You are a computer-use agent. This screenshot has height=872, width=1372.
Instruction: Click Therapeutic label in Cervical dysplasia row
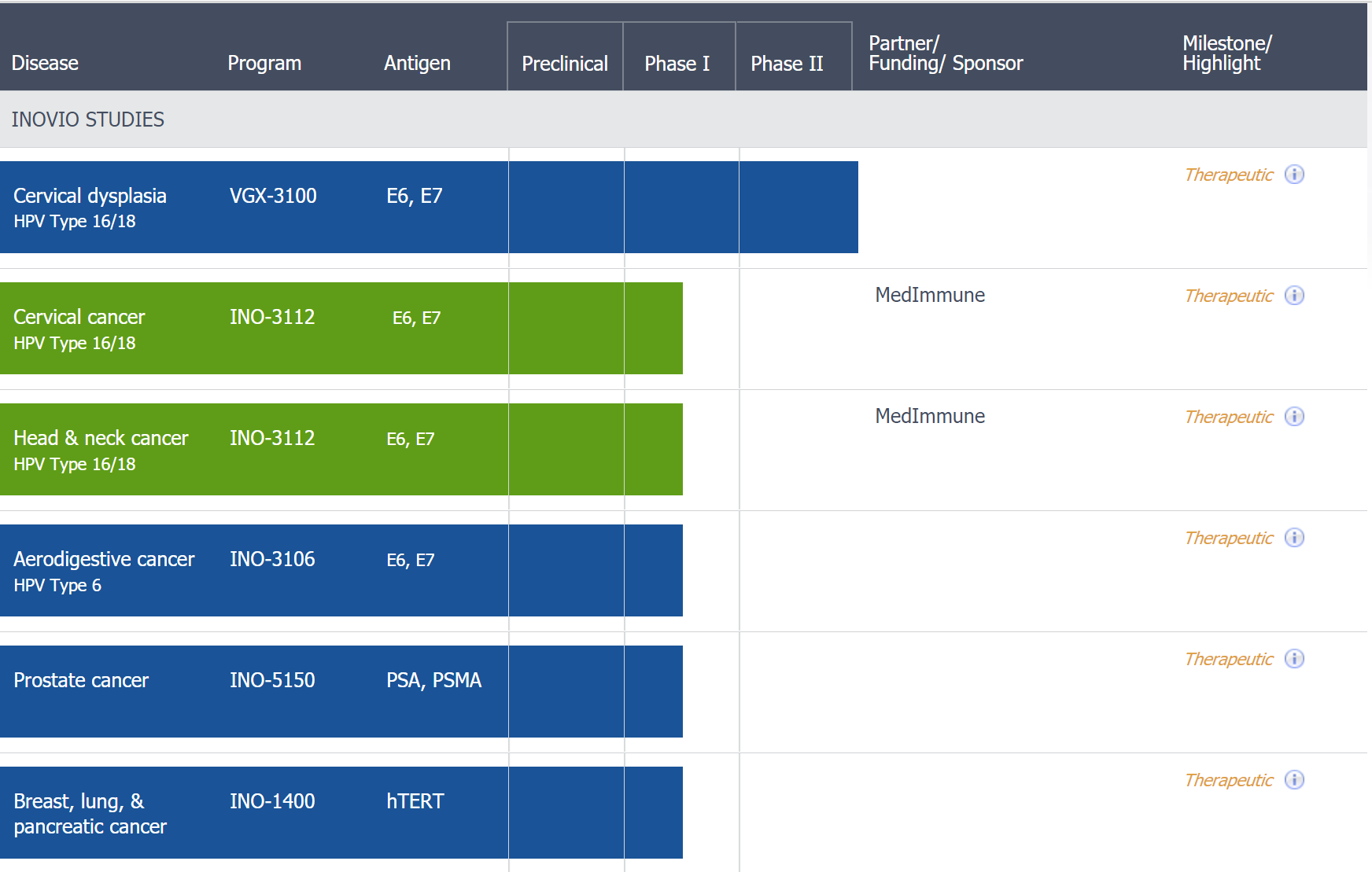pos(1229,175)
